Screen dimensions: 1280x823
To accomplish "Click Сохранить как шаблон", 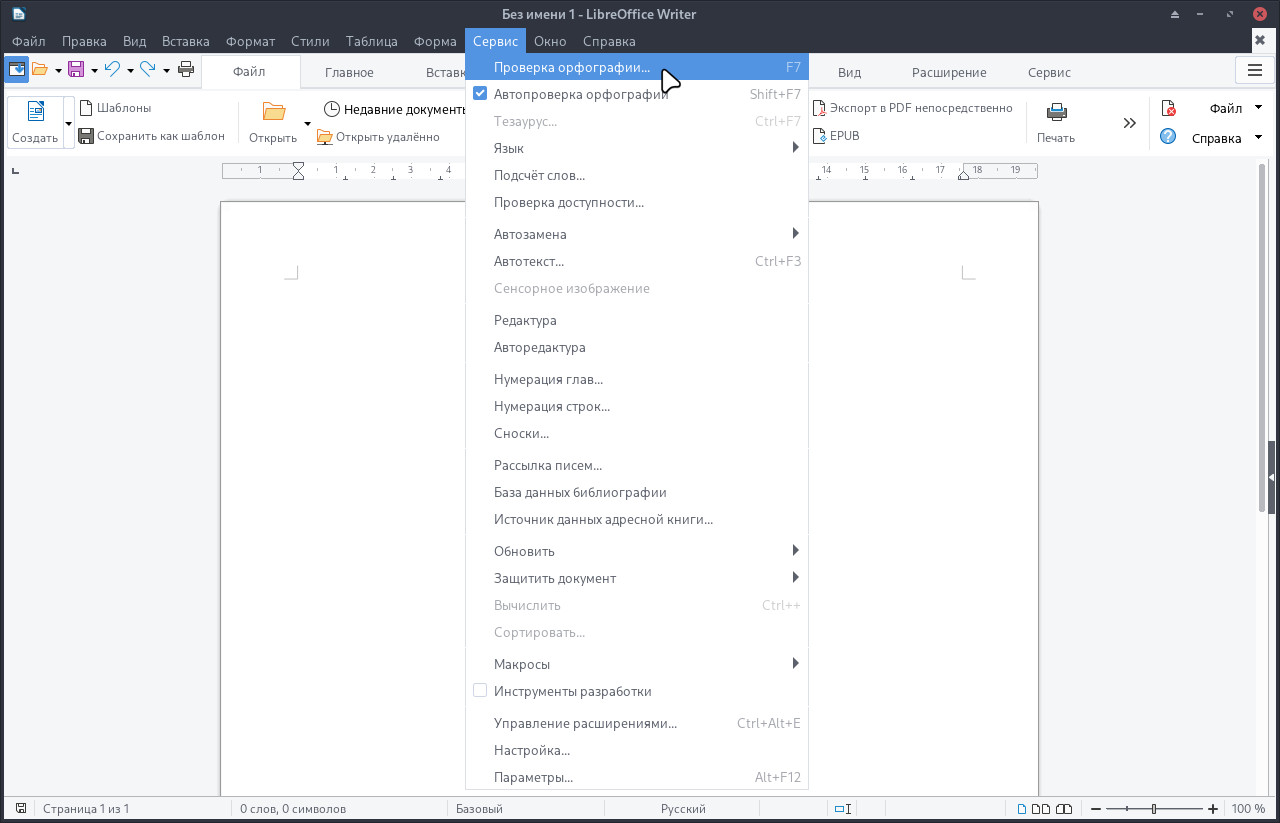I will (151, 136).
